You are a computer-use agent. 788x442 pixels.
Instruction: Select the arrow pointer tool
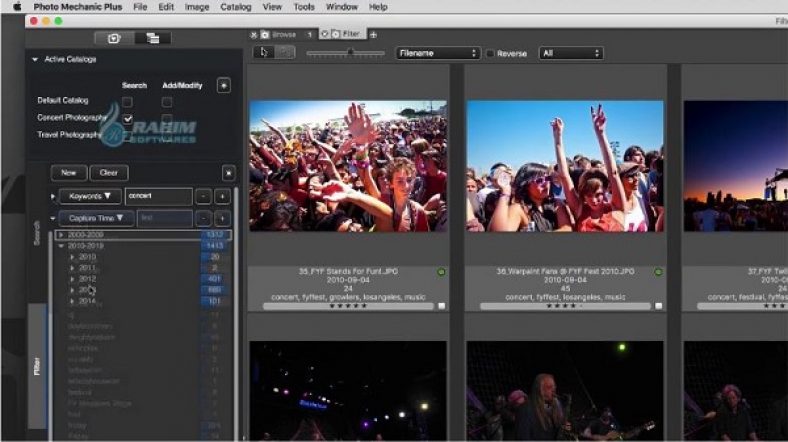(265, 53)
